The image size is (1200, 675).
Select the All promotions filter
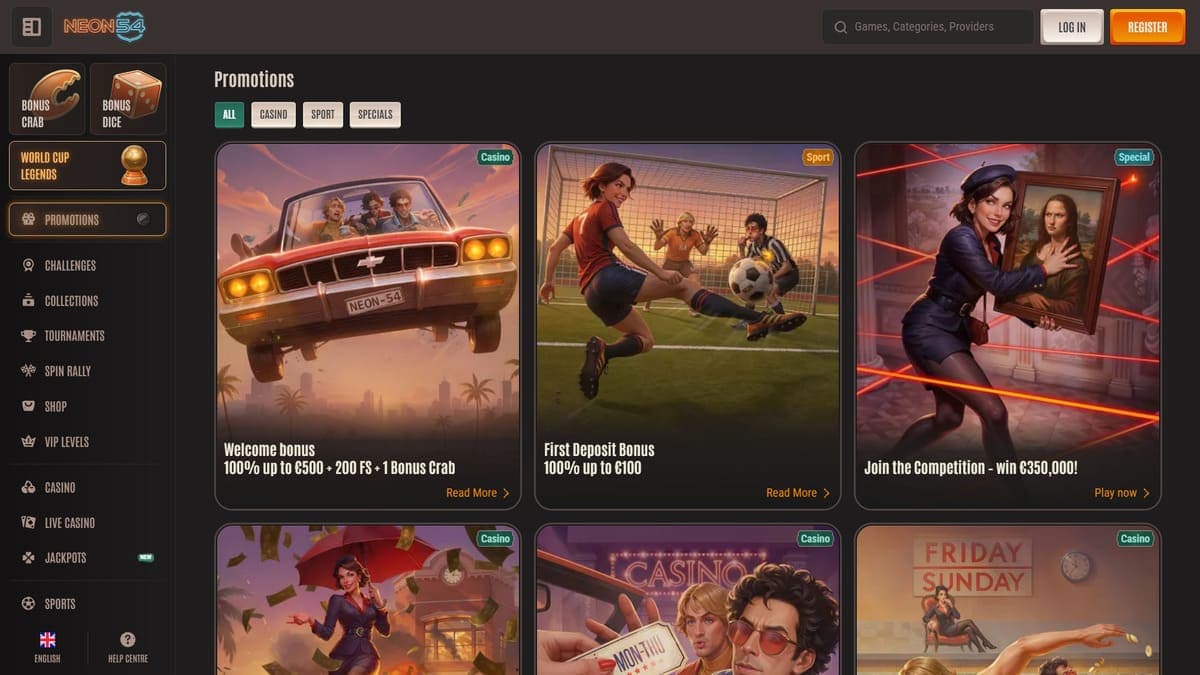coord(229,114)
